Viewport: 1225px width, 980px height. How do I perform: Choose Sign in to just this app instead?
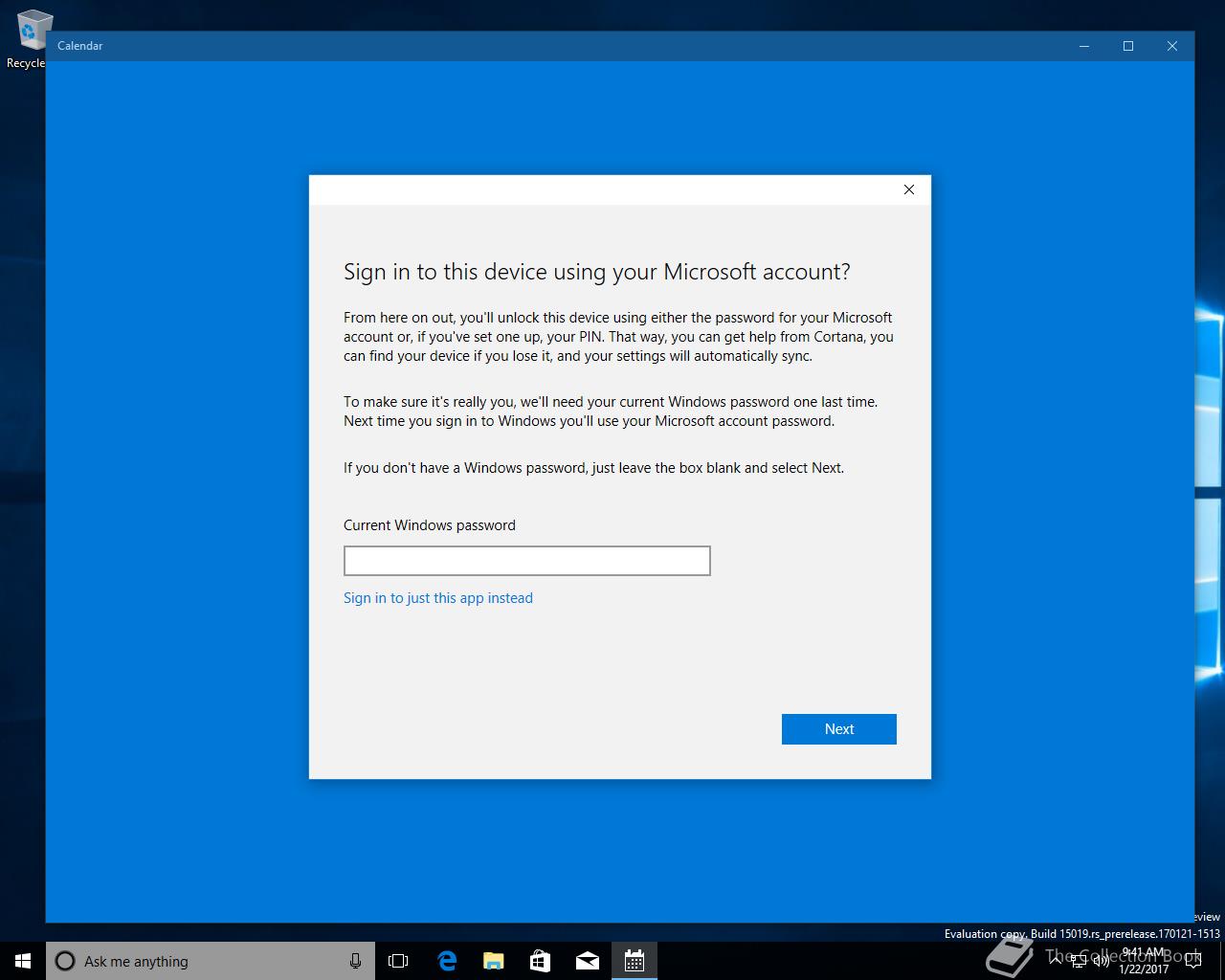click(438, 598)
